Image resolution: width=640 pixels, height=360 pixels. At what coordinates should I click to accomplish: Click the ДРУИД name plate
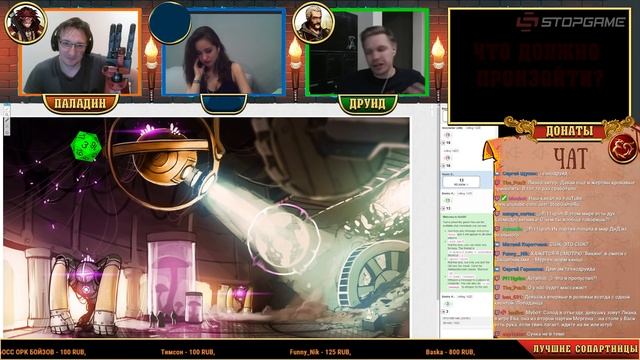click(x=367, y=104)
